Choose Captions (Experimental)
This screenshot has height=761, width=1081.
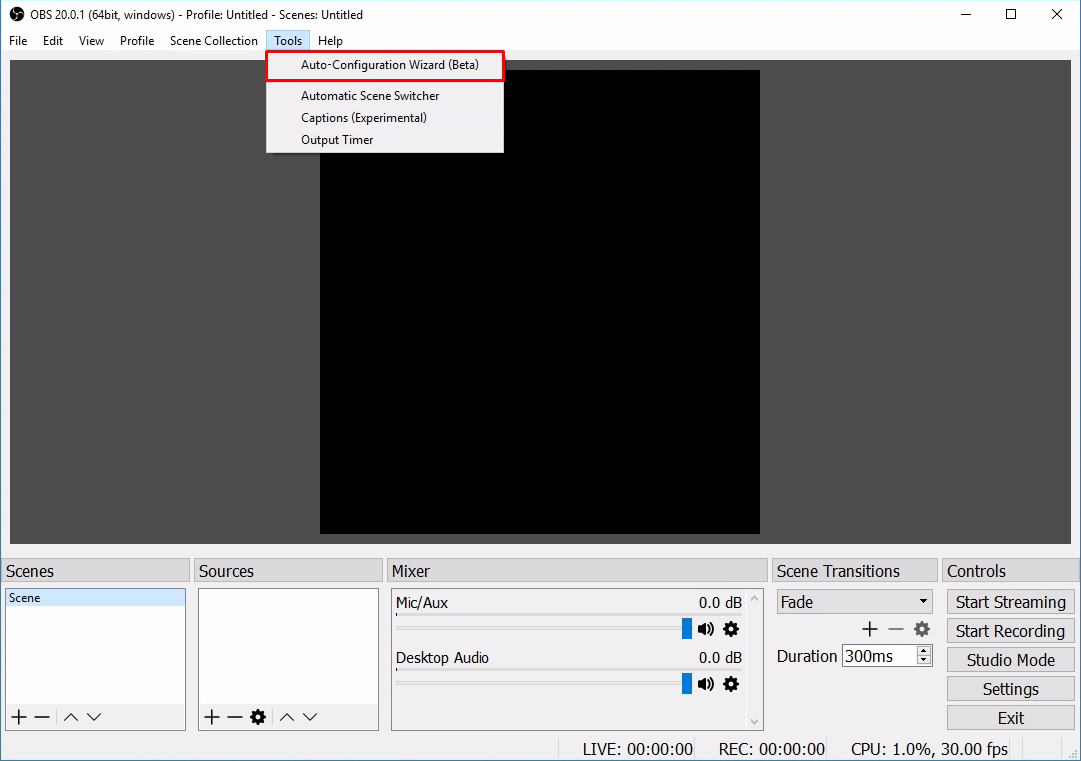pos(385,118)
